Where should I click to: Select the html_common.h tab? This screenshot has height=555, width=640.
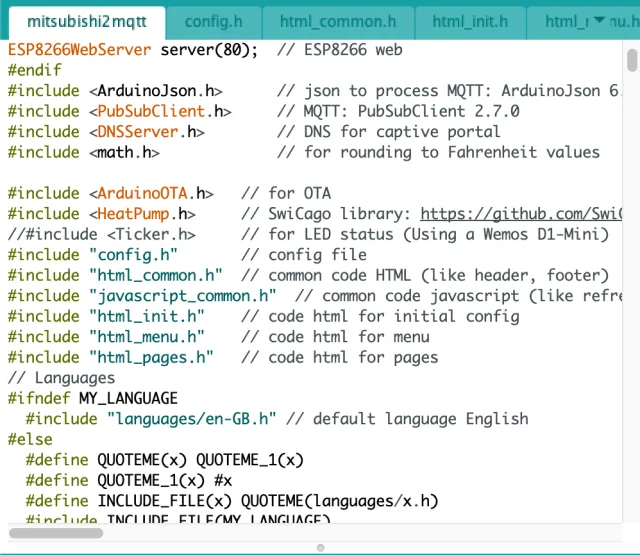pyautogui.click(x=344, y=21)
